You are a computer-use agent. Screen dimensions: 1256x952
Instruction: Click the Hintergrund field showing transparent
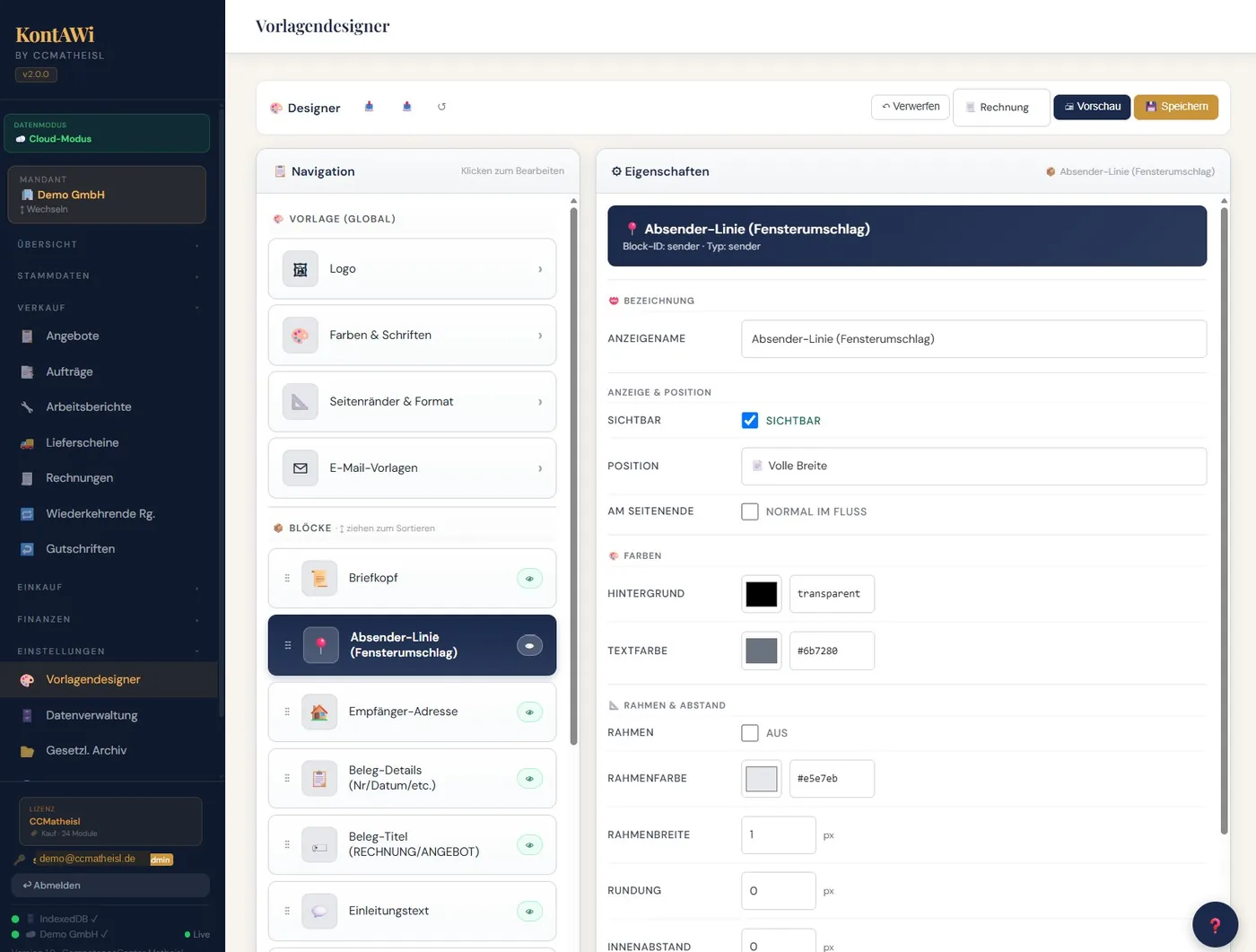pos(832,594)
